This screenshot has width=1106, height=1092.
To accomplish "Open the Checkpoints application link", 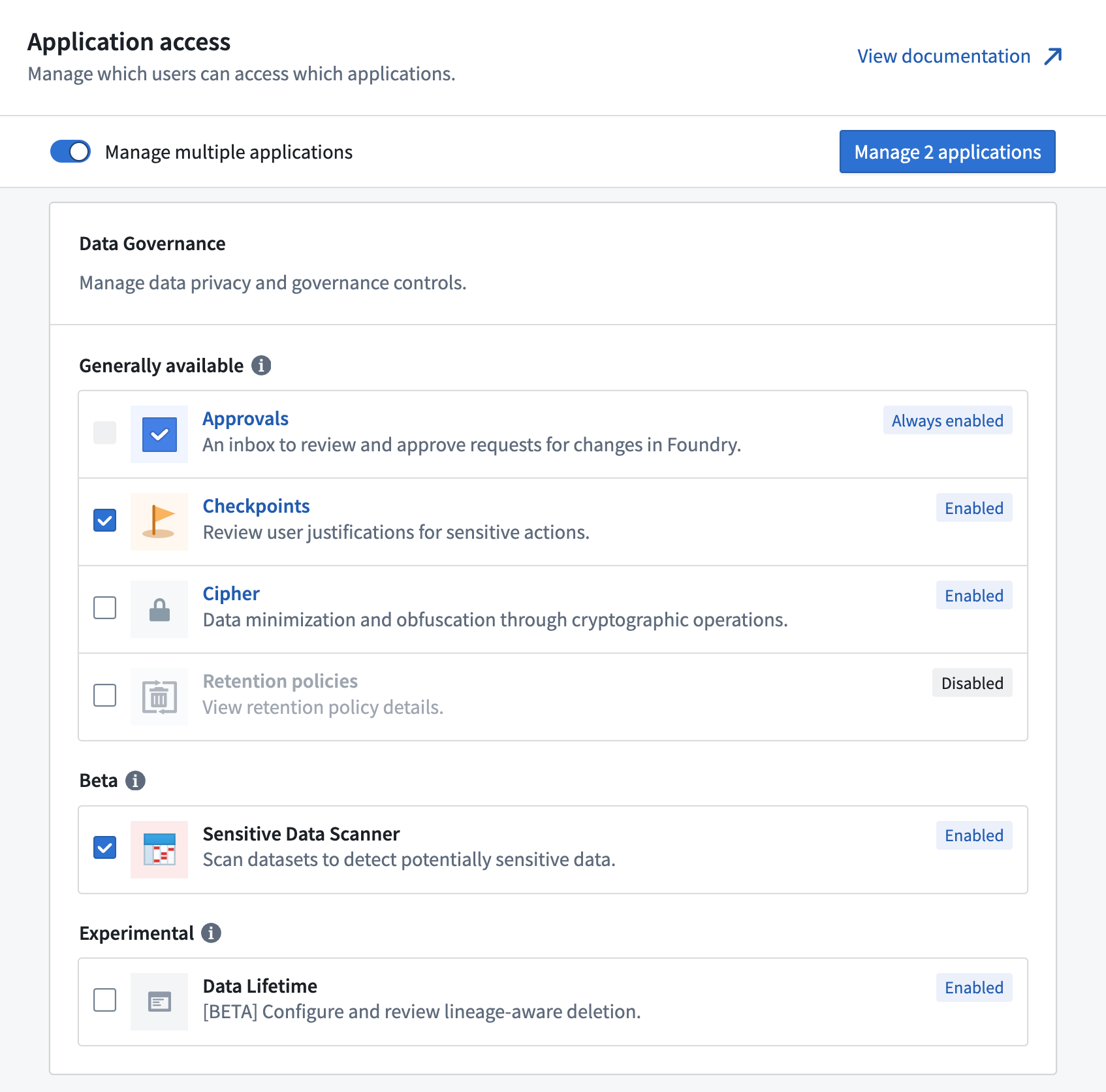I will 256,506.
